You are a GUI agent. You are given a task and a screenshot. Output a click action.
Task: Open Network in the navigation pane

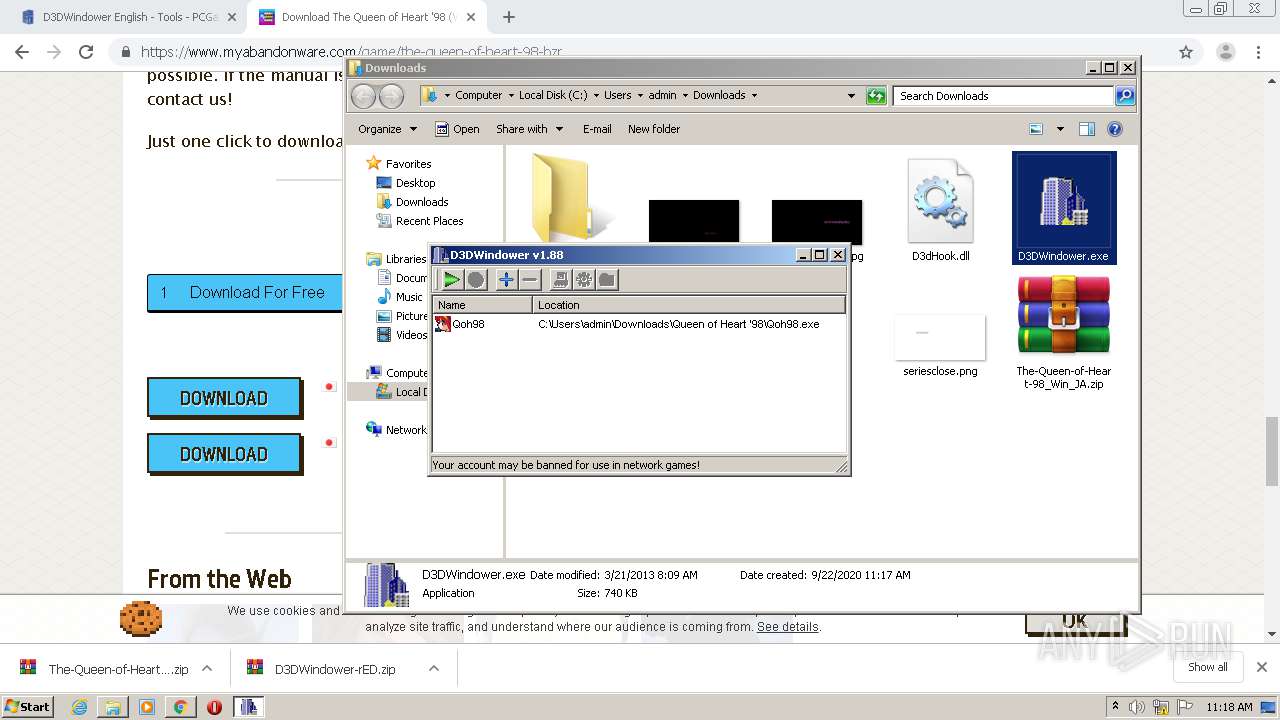[397, 430]
